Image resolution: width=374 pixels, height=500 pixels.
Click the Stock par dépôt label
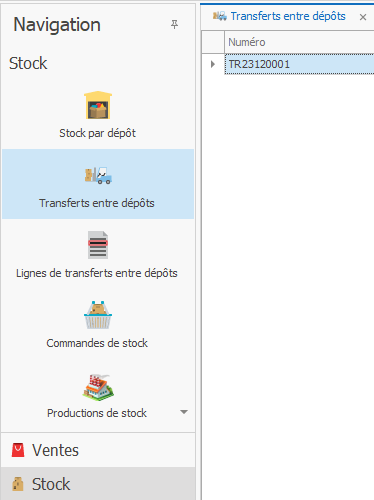[x=97, y=133]
